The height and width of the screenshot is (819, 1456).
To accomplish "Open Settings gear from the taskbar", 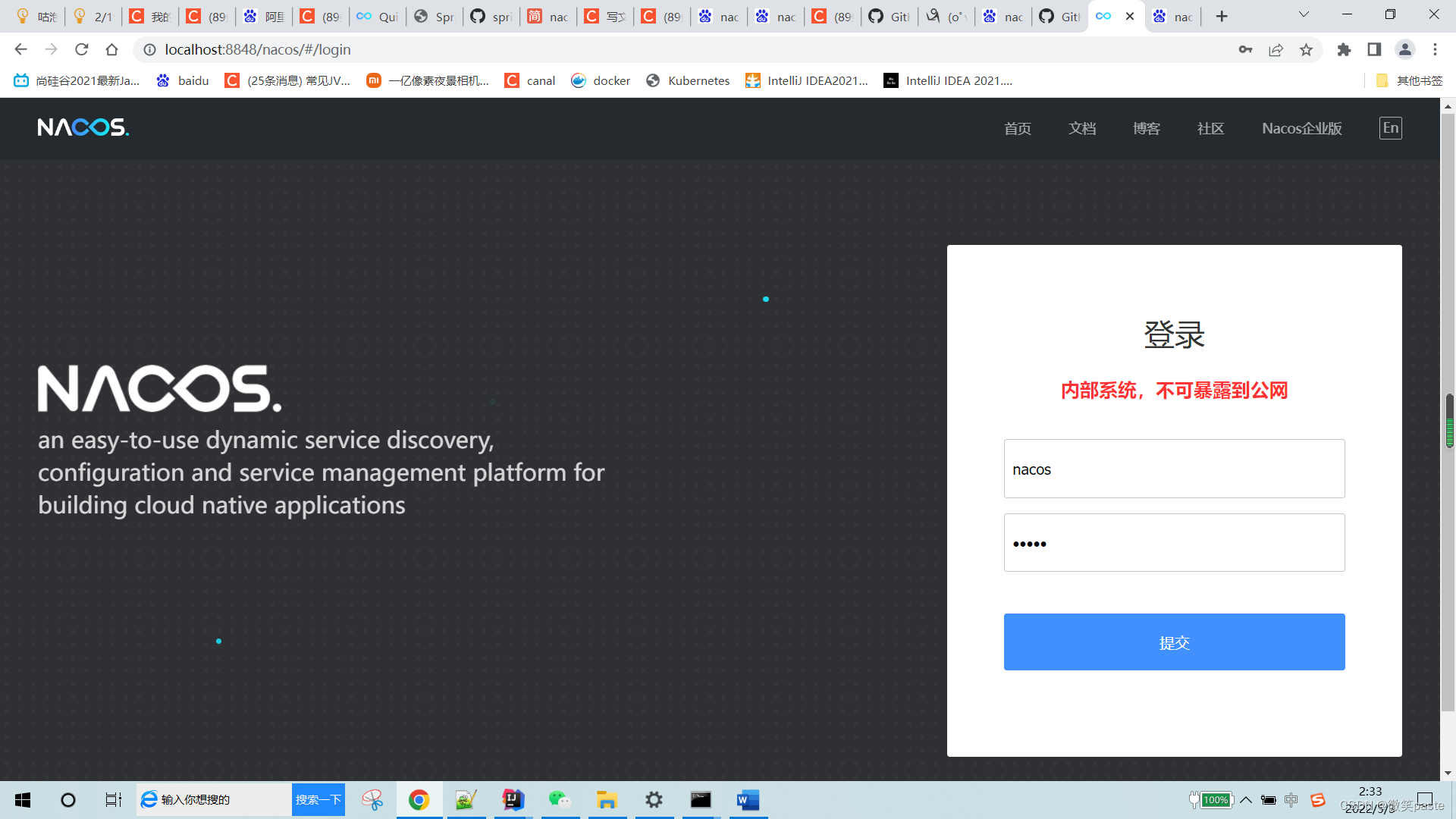I will pos(654,800).
